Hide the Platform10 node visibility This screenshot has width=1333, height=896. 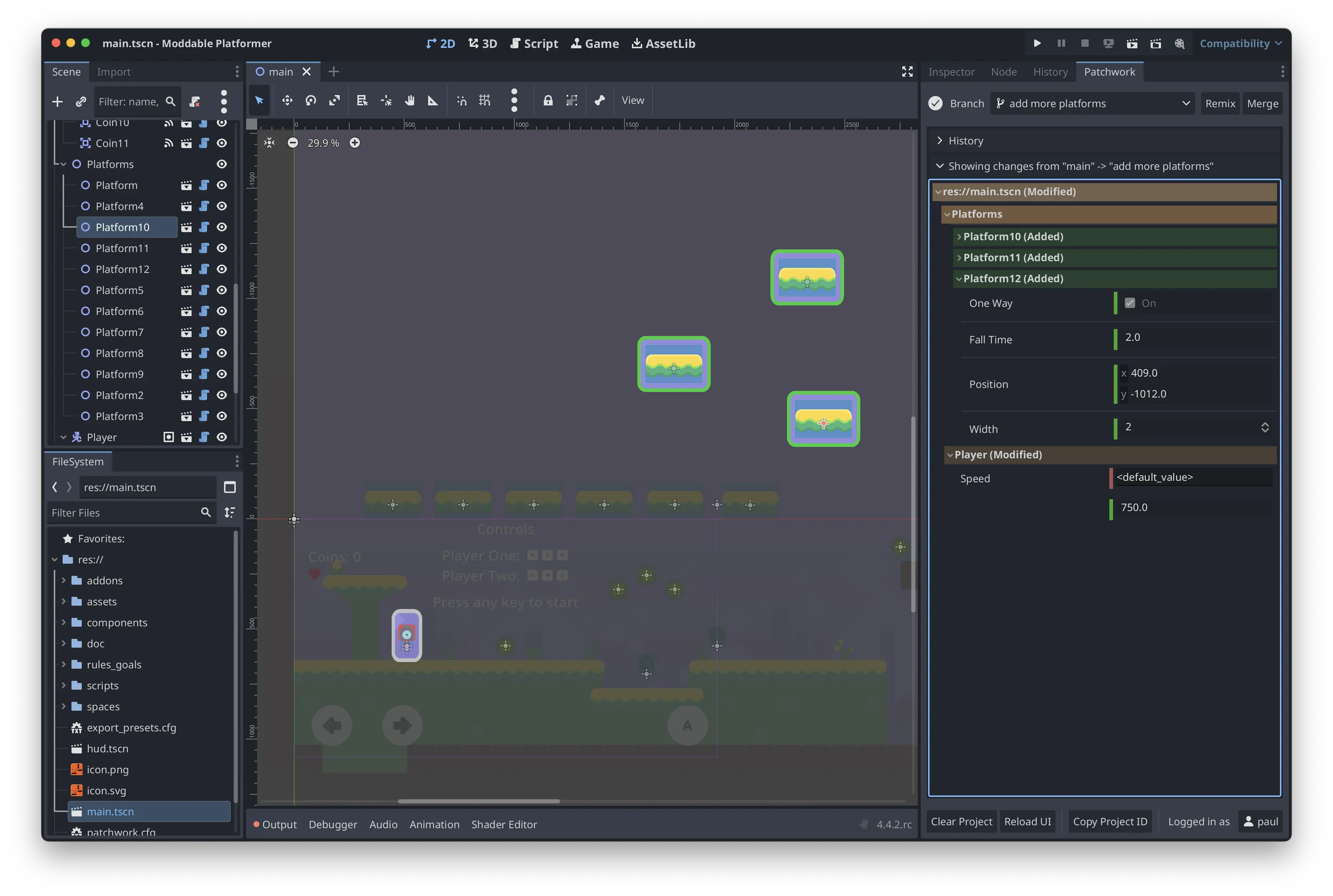[x=222, y=227]
